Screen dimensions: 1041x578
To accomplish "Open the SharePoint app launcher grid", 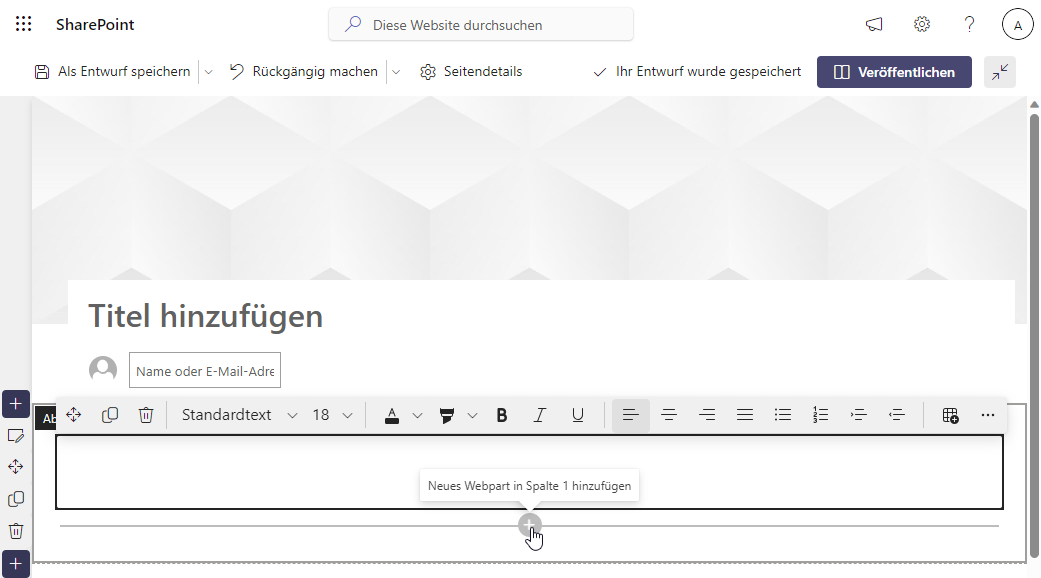I will coord(23,25).
